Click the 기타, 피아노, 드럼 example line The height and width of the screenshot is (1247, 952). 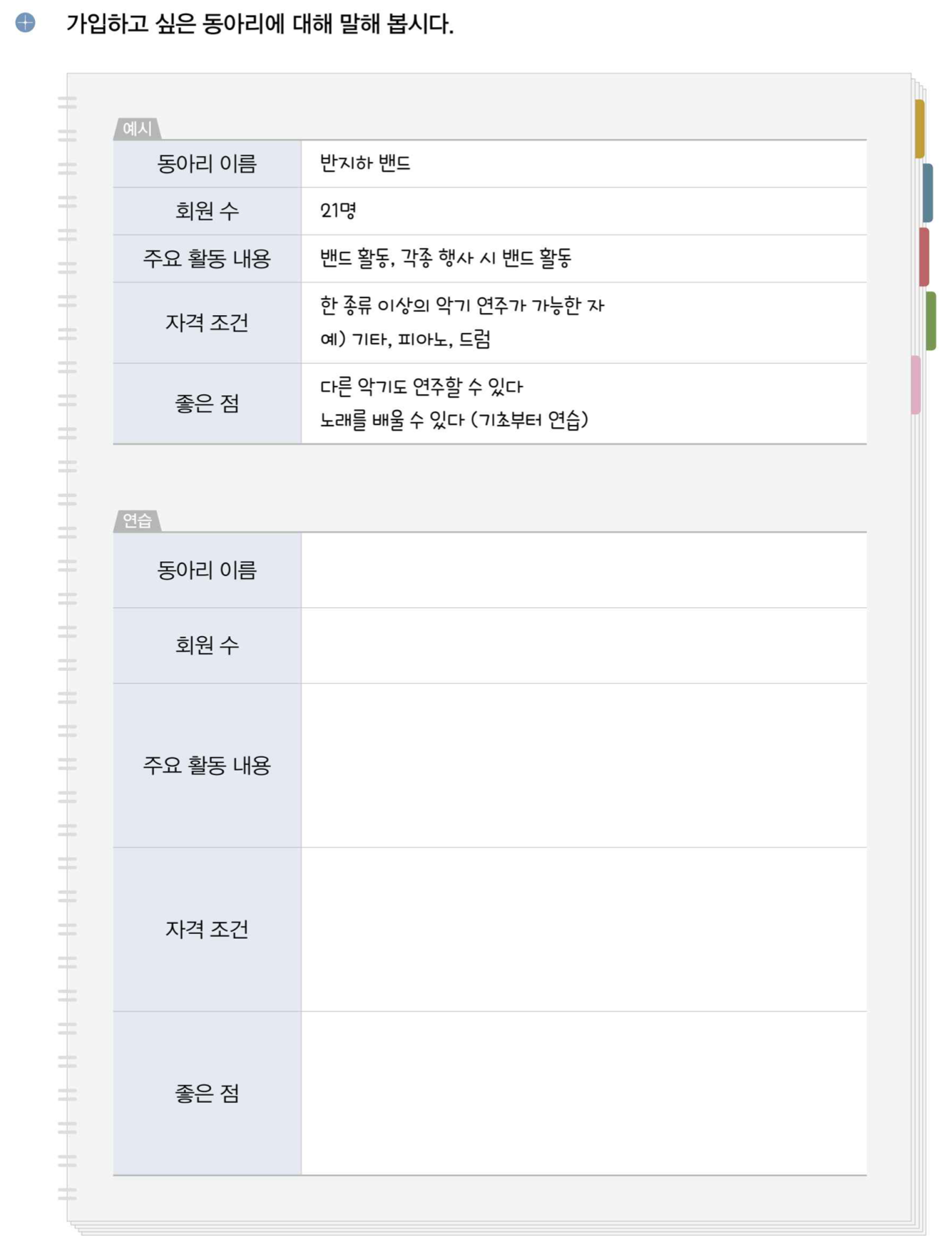[405, 339]
